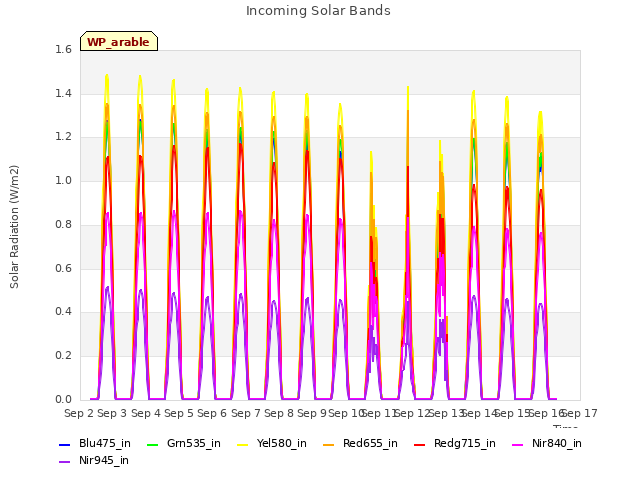
Task: Click the 0.8 y-axis tick label
Action: pos(63,224)
